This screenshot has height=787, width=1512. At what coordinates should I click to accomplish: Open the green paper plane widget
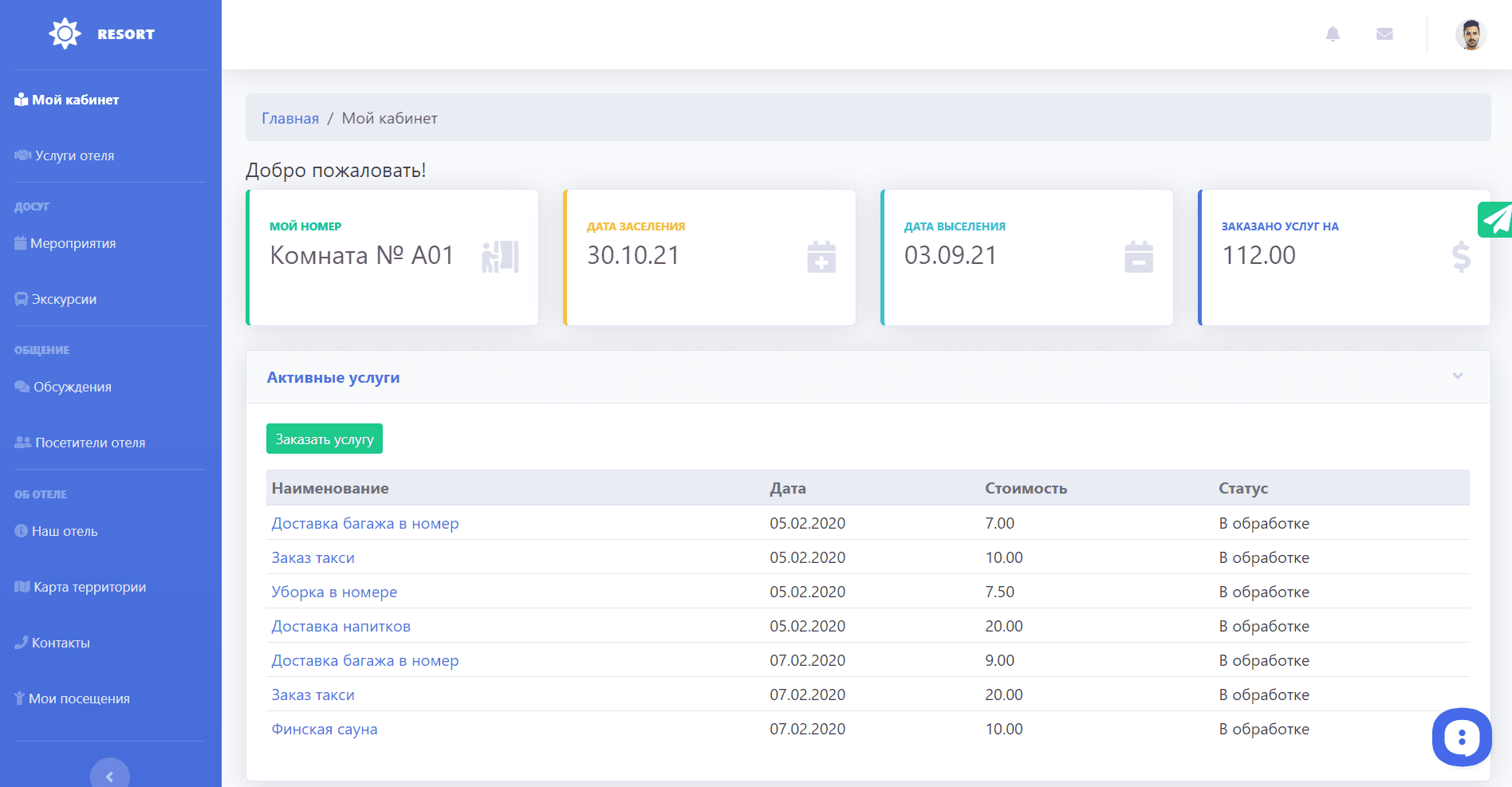click(1496, 220)
